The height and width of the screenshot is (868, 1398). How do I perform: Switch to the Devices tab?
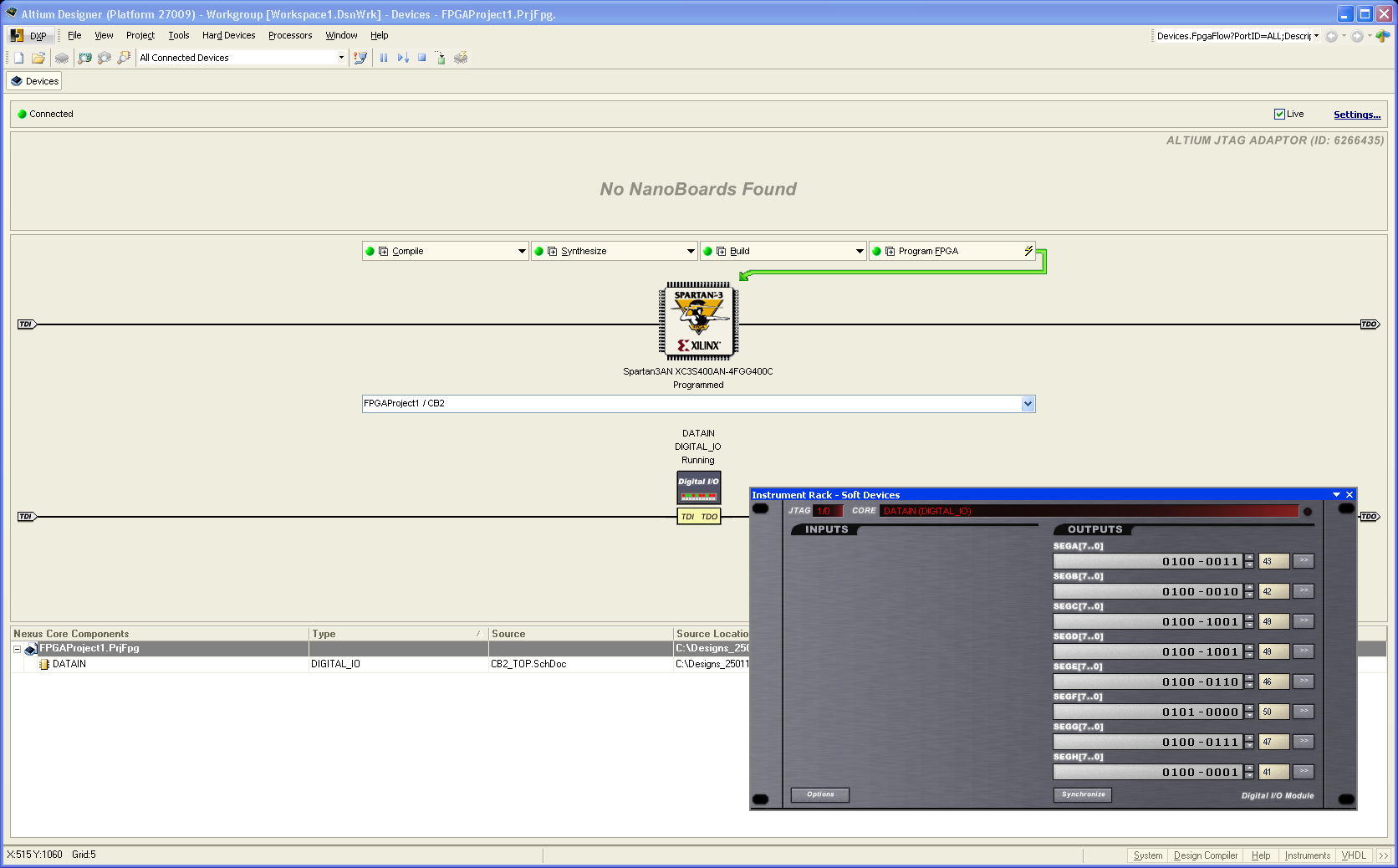pos(34,81)
